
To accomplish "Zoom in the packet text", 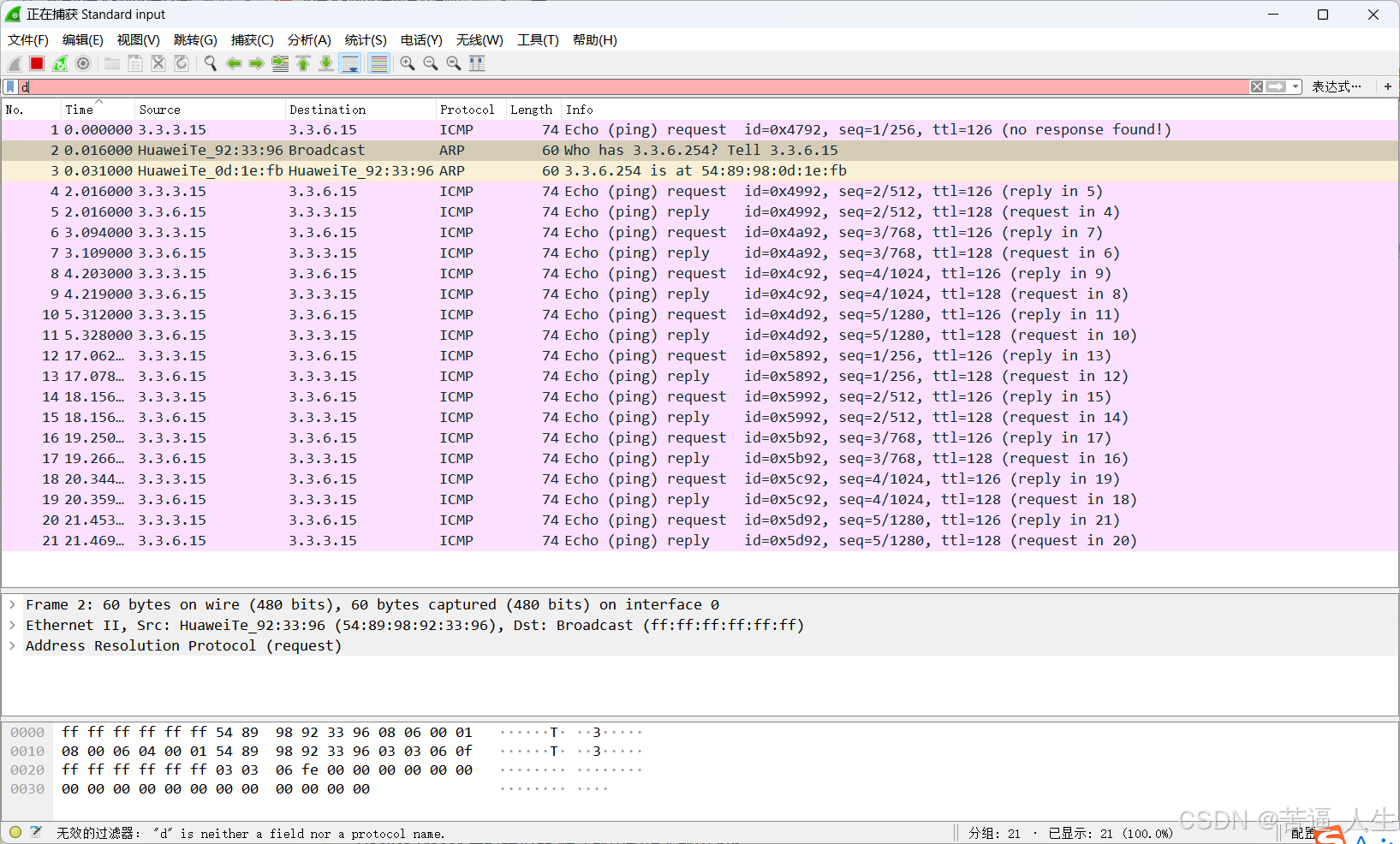I will click(x=408, y=63).
